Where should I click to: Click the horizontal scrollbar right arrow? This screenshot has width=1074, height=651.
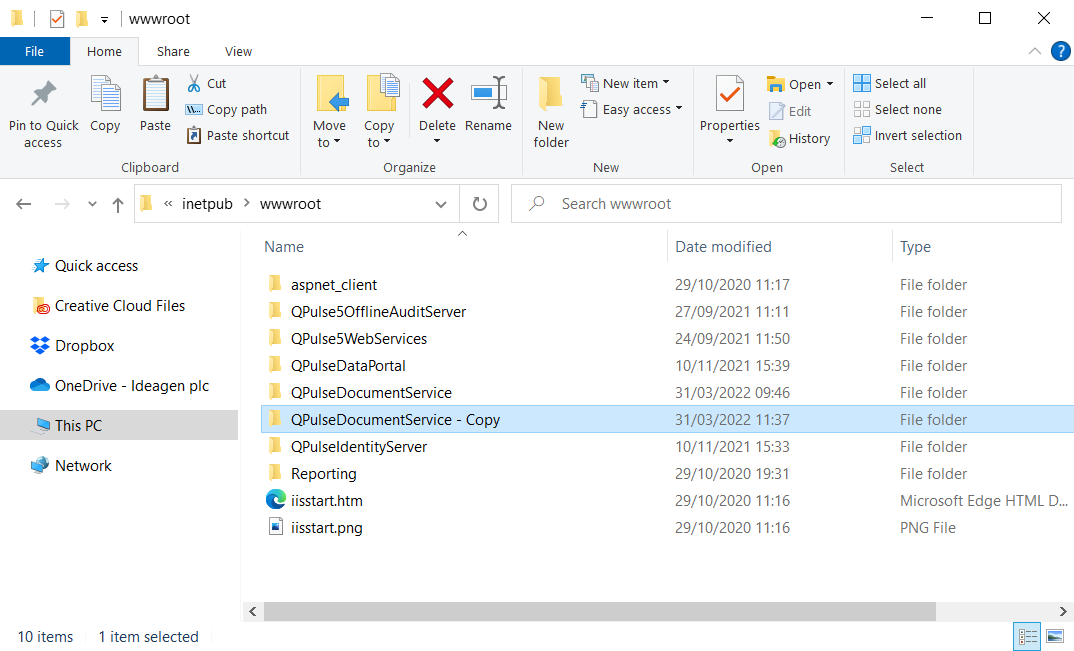[x=1063, y=611]
